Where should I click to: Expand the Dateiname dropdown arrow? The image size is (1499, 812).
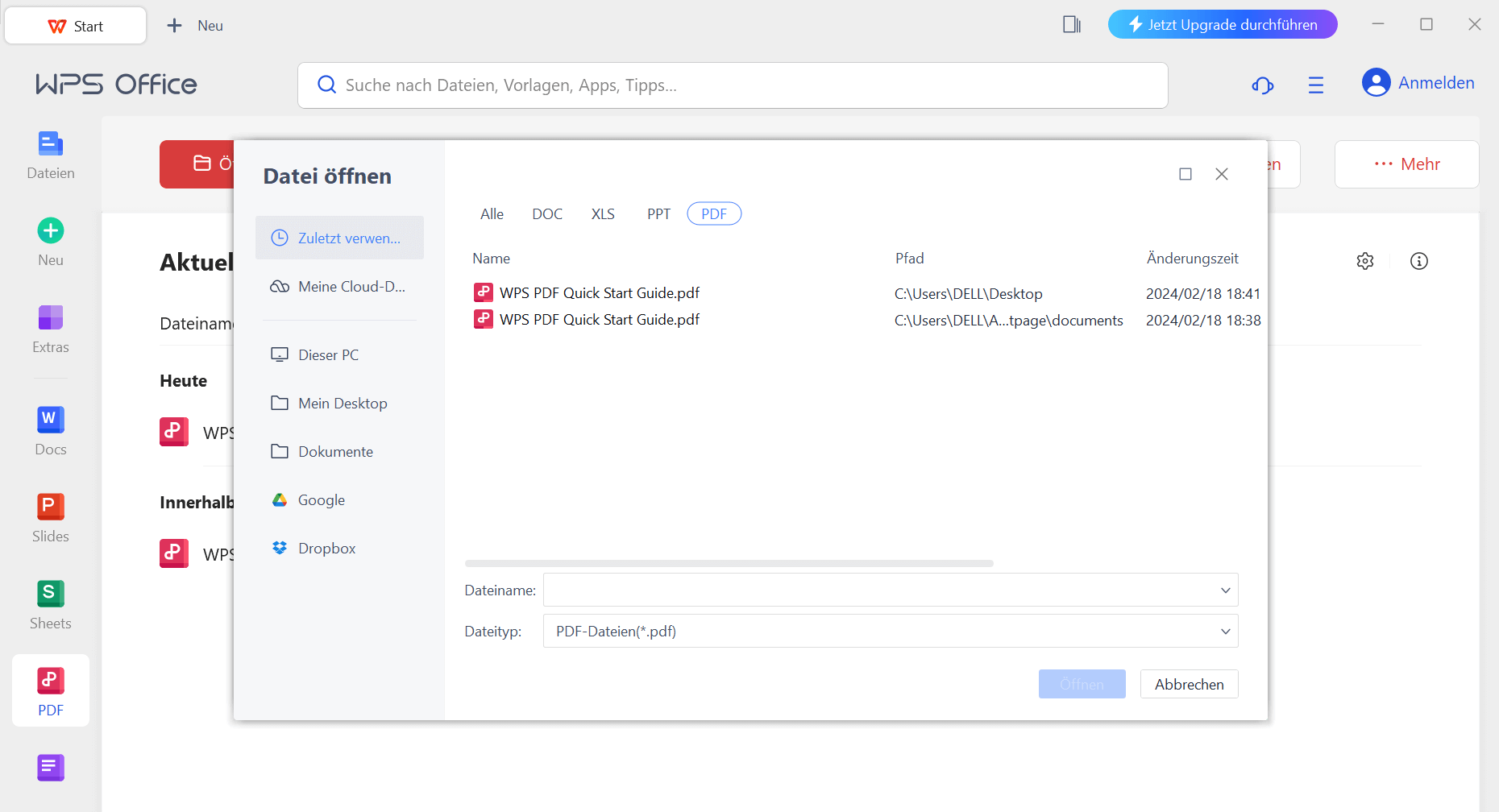(1225, 590)
